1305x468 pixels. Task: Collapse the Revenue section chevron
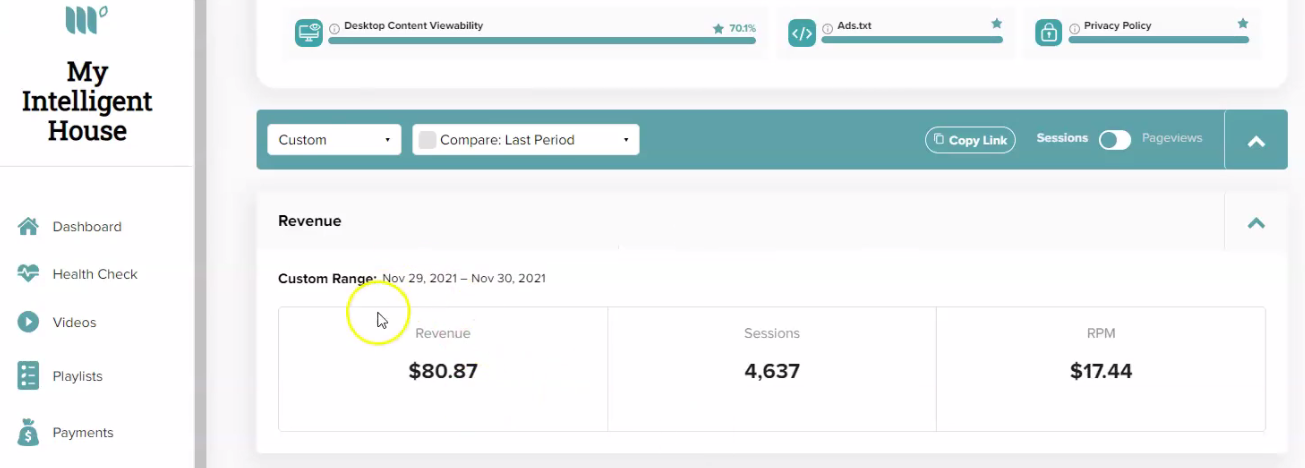[1256, 222]
